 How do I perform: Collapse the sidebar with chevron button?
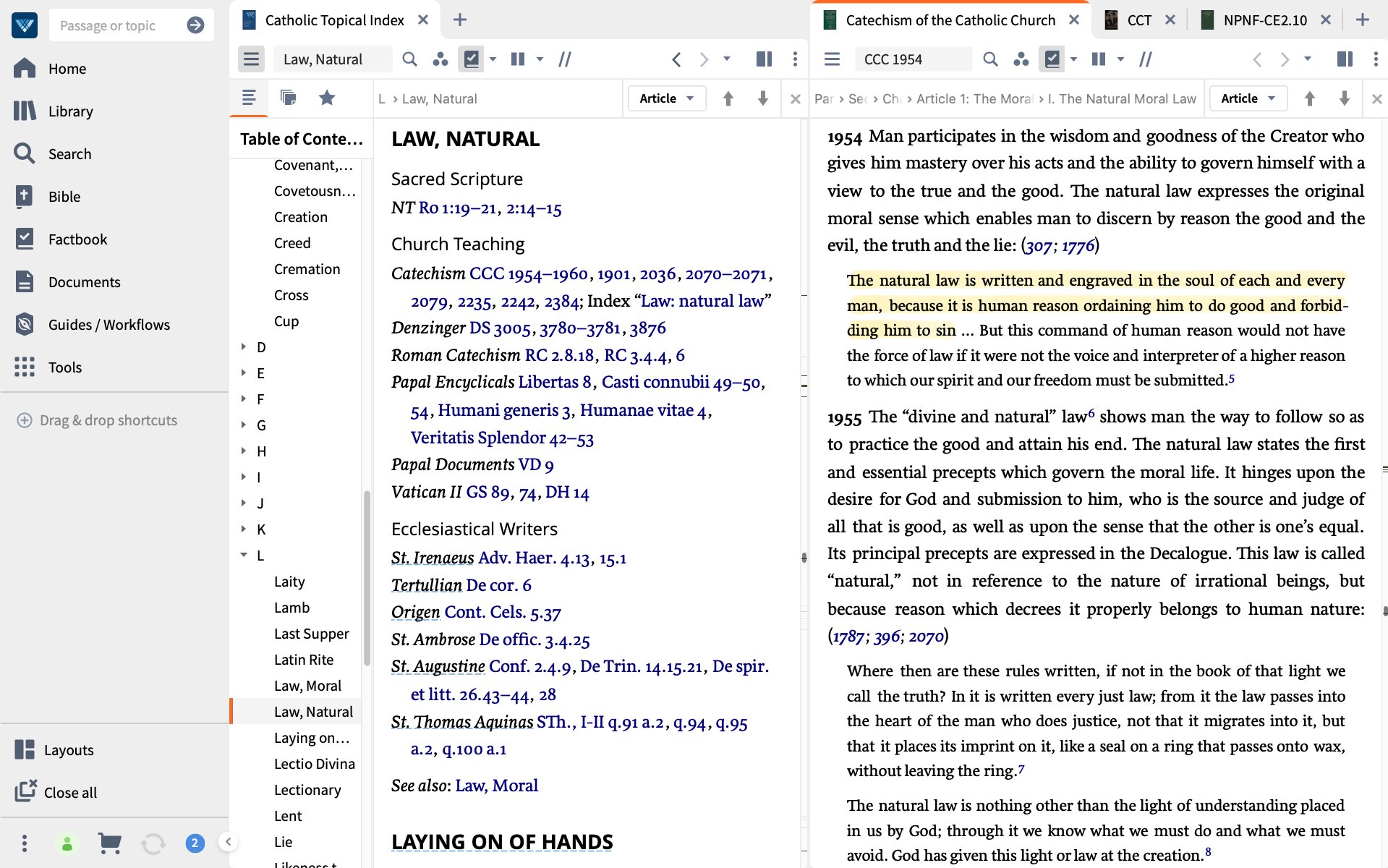[x=228, y=841]
